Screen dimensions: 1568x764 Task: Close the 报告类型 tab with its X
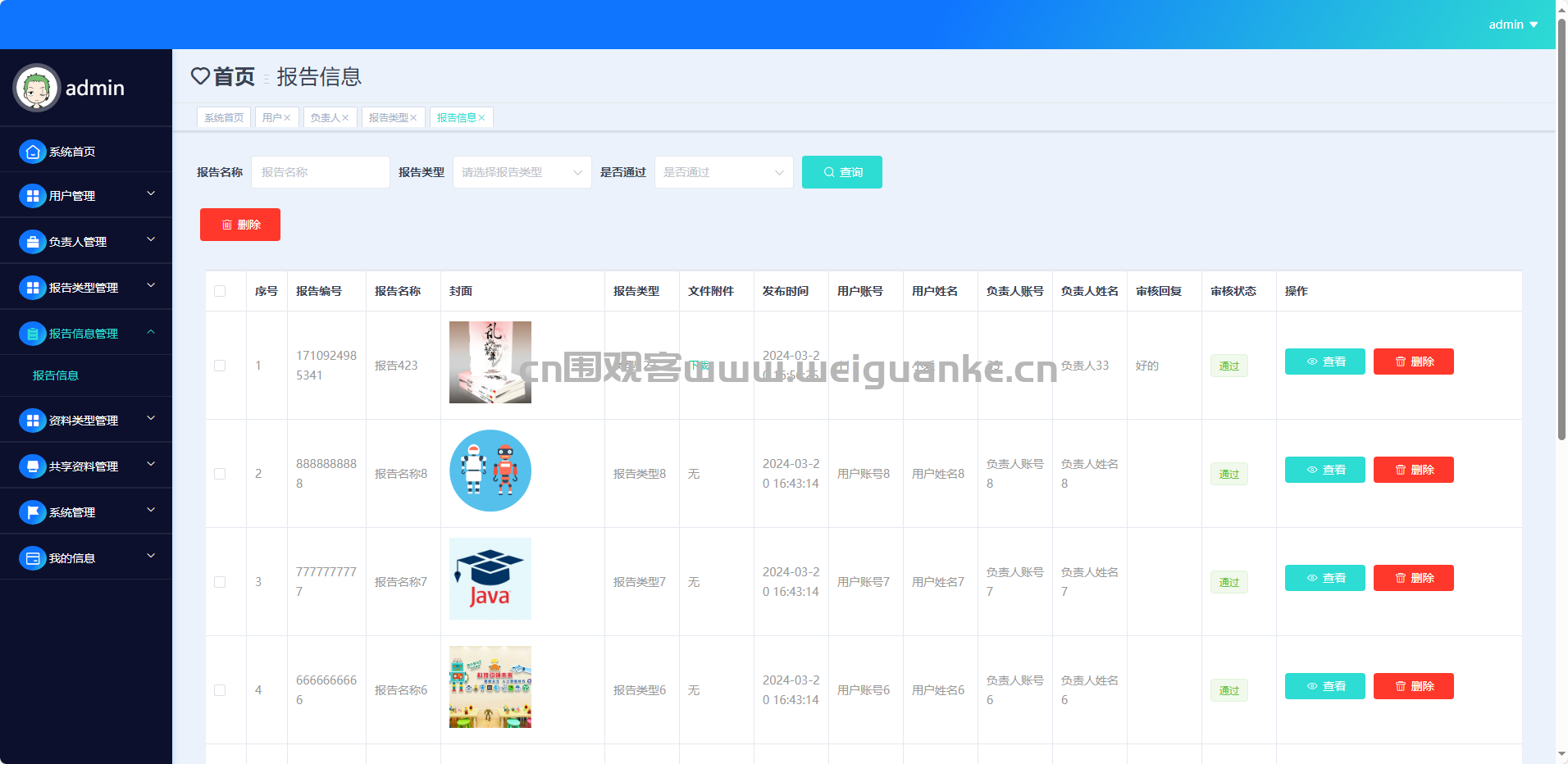tap(413, 118)
